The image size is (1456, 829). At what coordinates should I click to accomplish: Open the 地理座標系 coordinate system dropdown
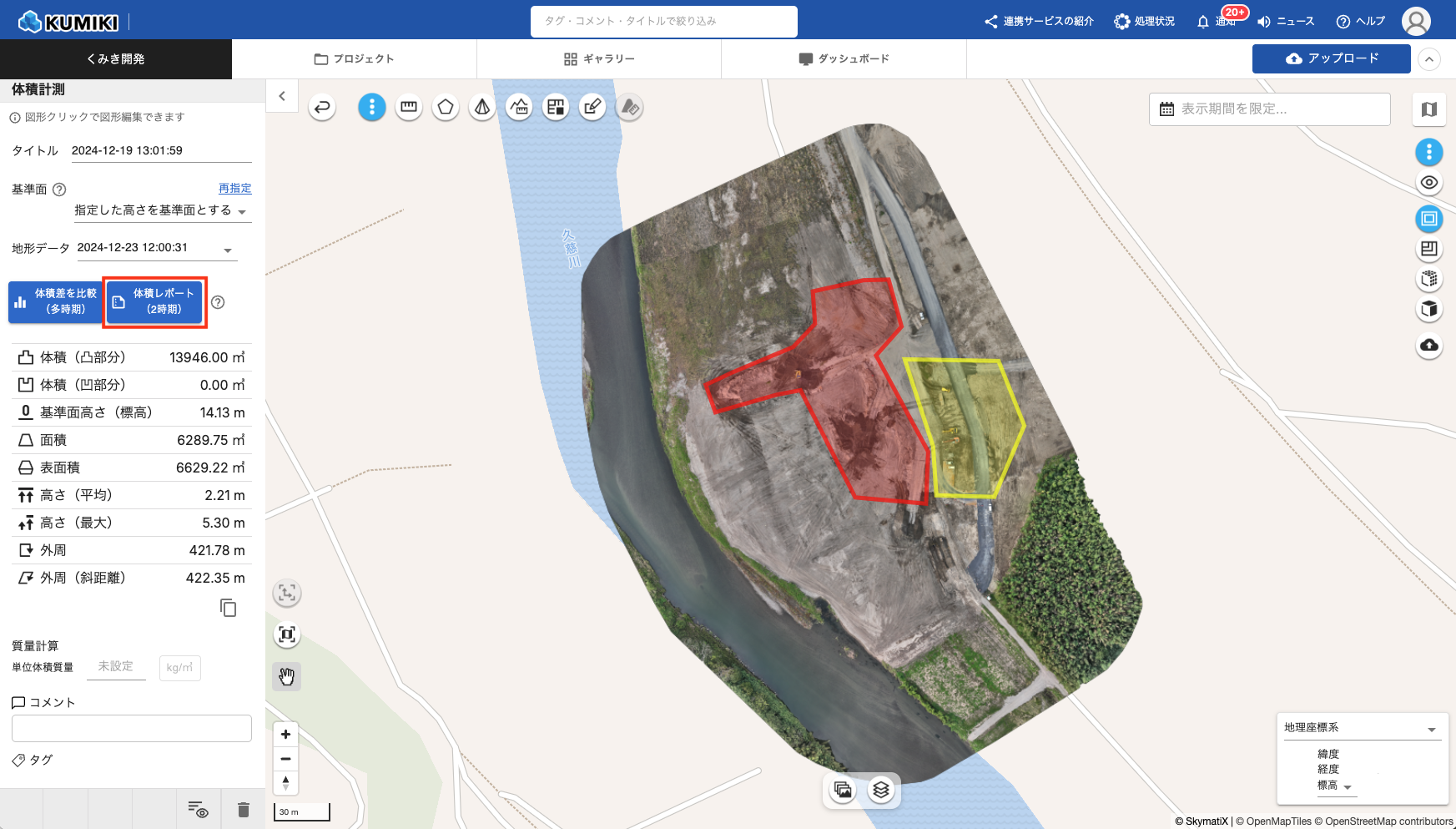1359,728
